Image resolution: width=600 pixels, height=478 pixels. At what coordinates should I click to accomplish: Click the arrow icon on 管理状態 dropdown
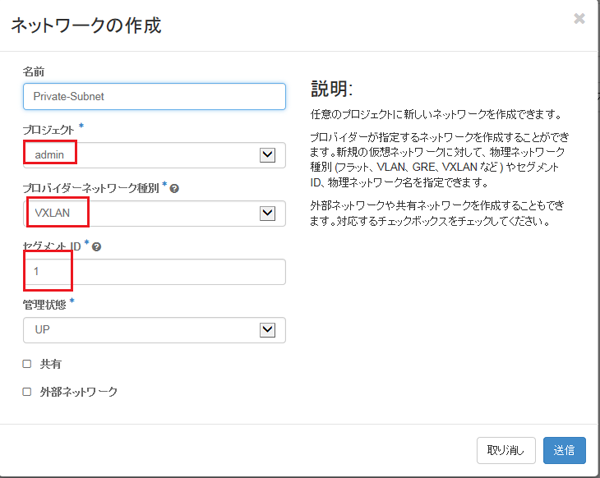click(267, 330)
